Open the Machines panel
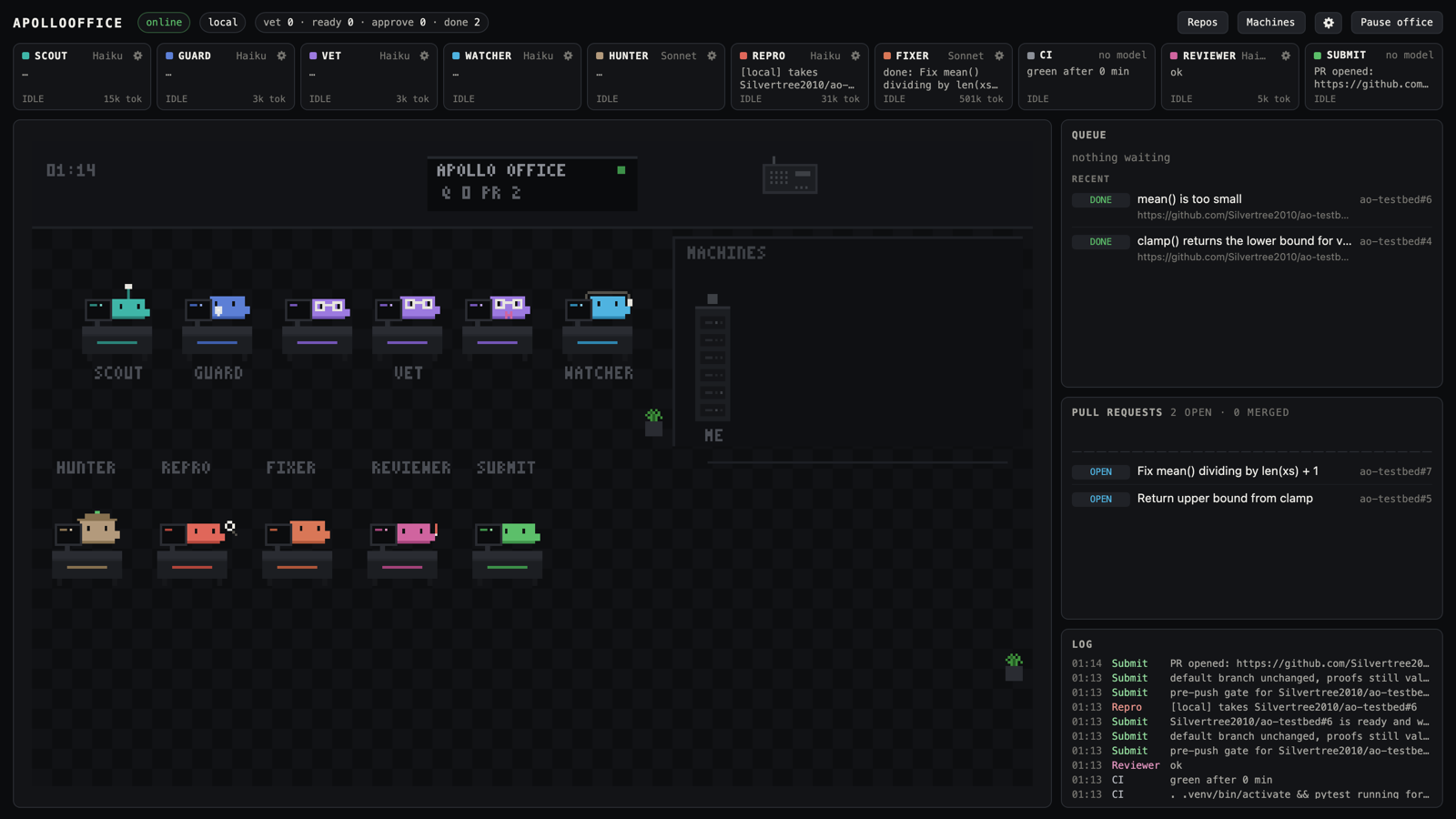The width and height of the screenshot is (1456, 819). [x=1270, y=23]
